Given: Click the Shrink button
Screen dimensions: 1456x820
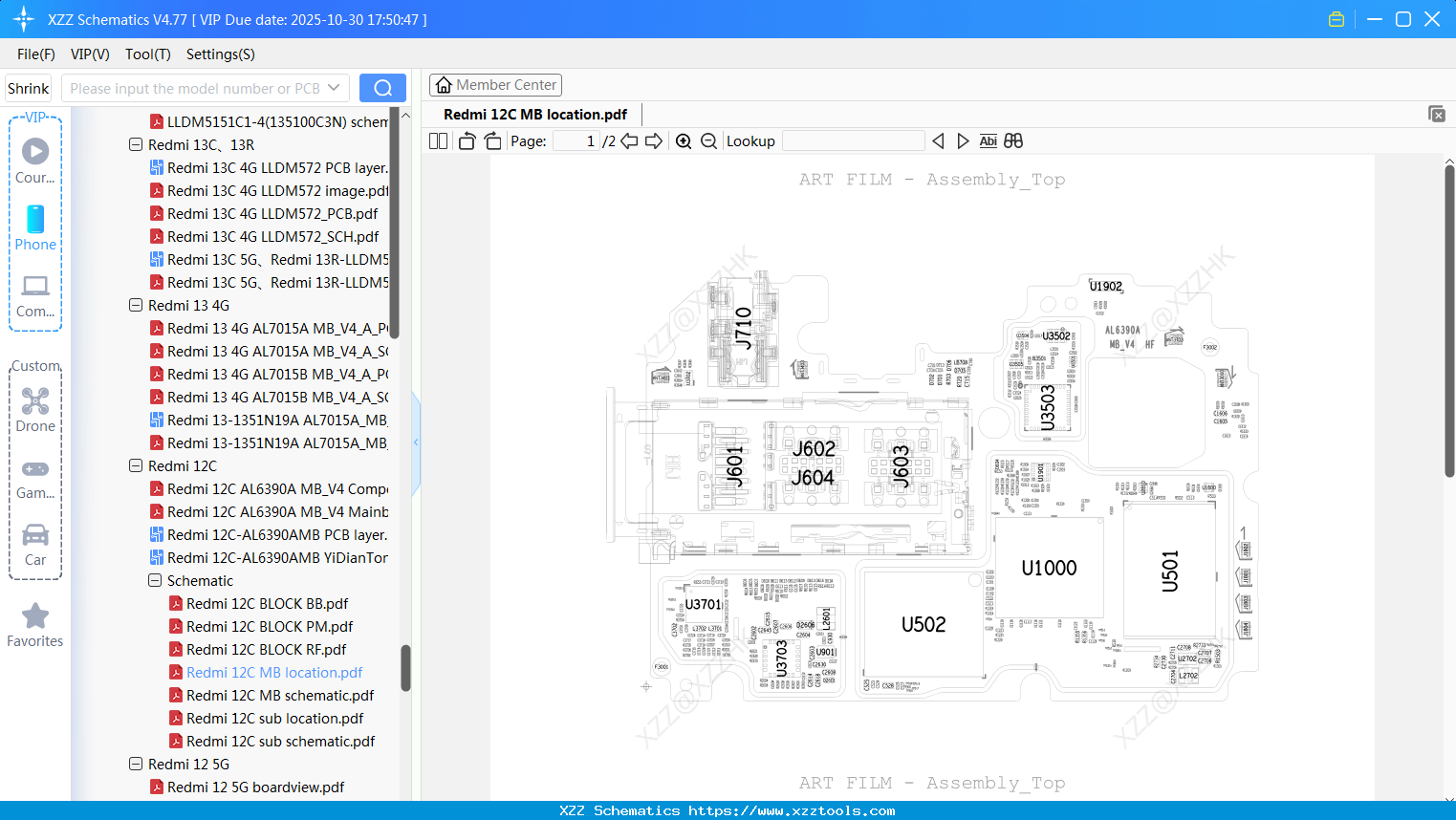Looking at the screenshot, I should (x=29, y=88).
